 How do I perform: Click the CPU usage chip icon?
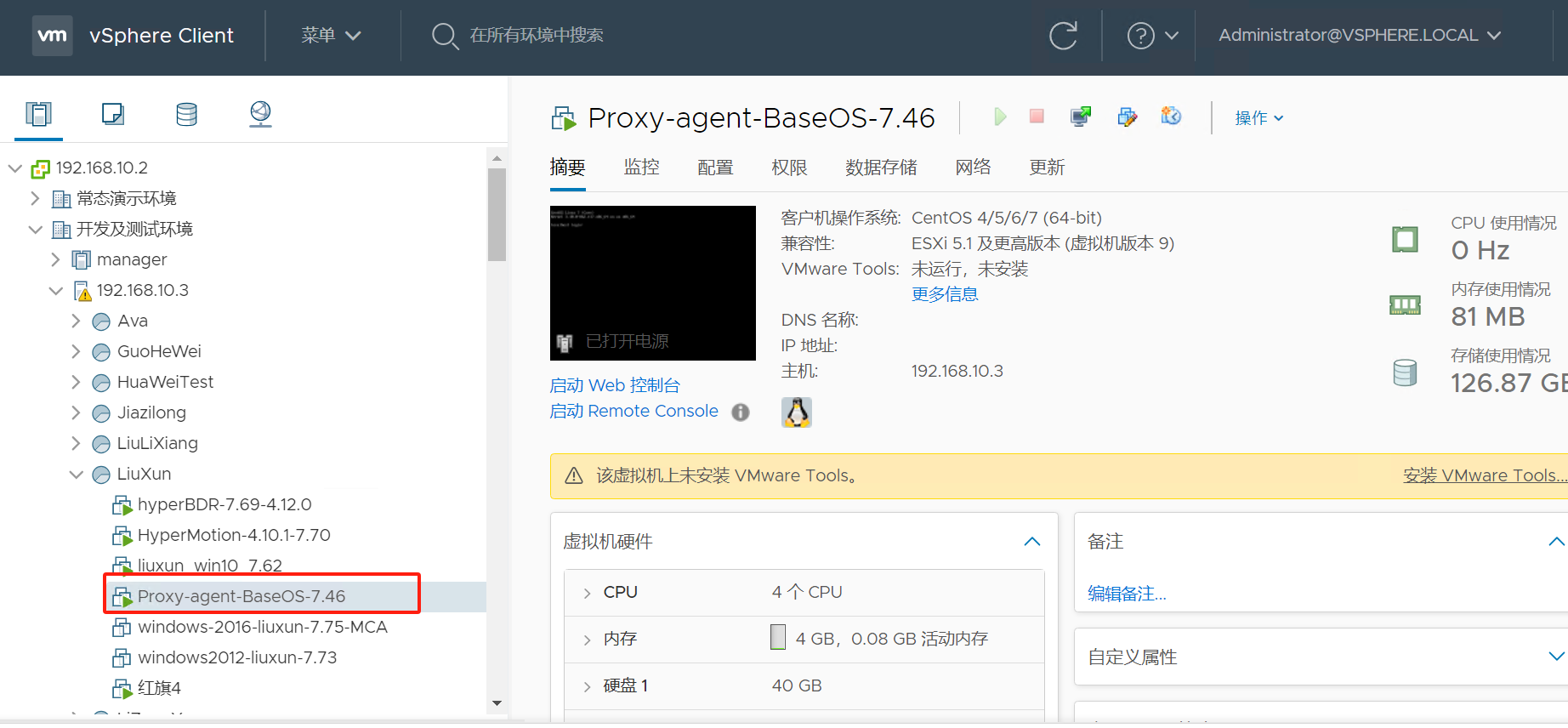1405,239
